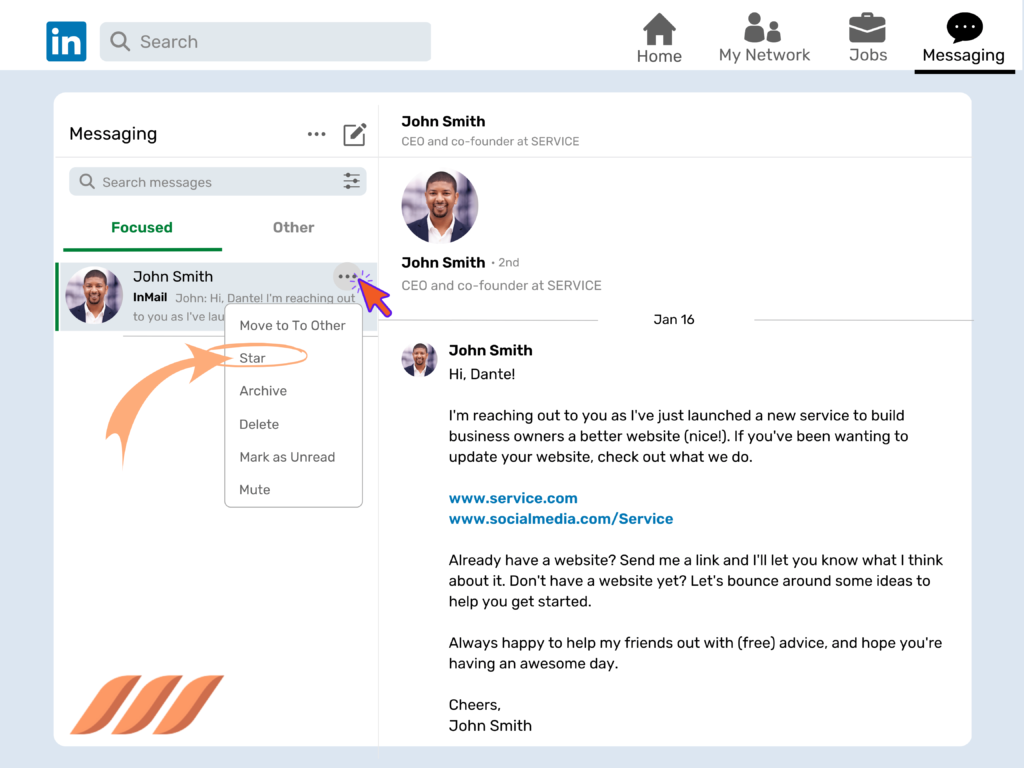The image size is (1024, 768).
Task: Click John Smith sender name above message
Action: point(490,351)
